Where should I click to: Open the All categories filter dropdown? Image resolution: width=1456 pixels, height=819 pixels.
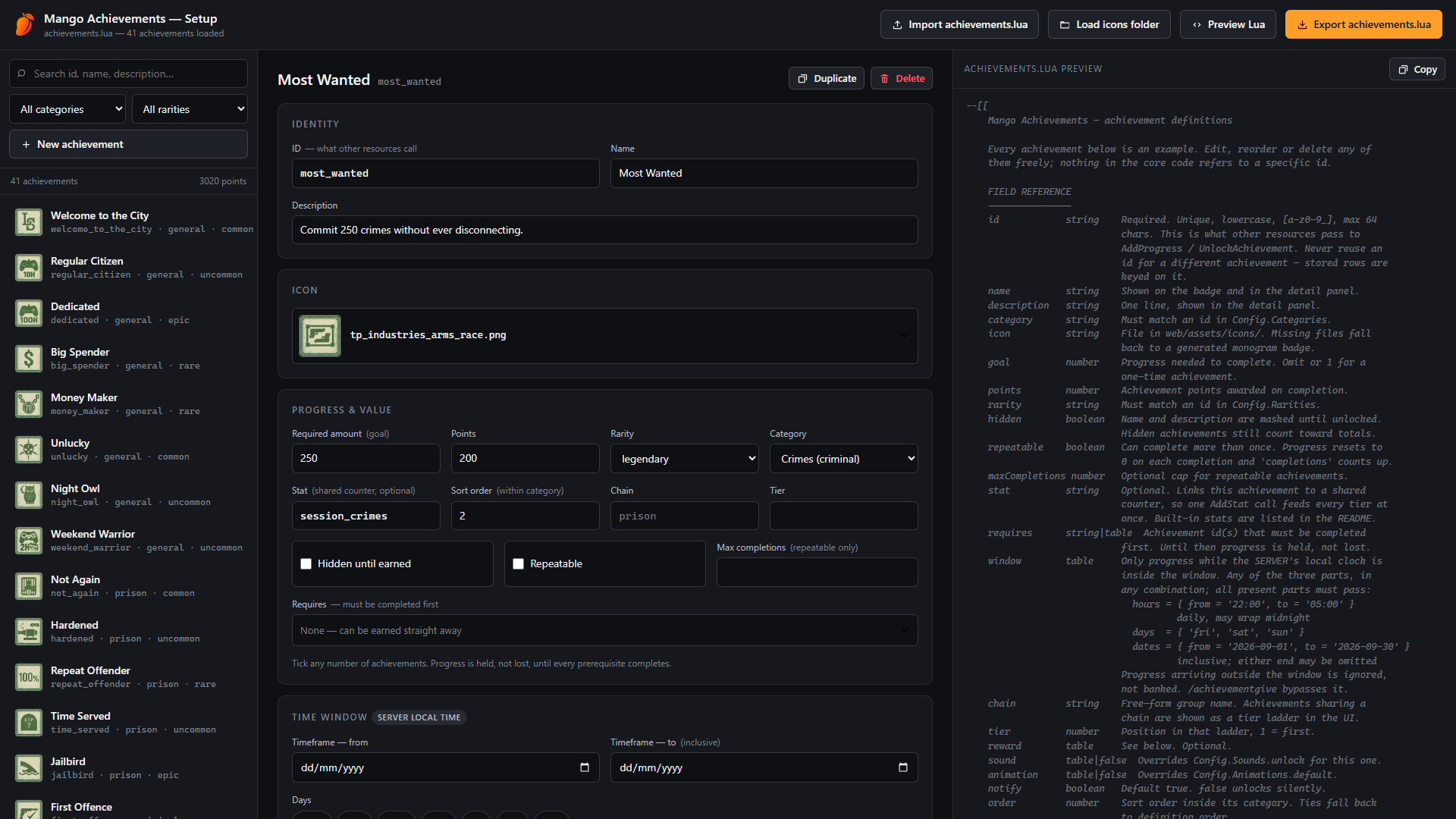(67, 109)
